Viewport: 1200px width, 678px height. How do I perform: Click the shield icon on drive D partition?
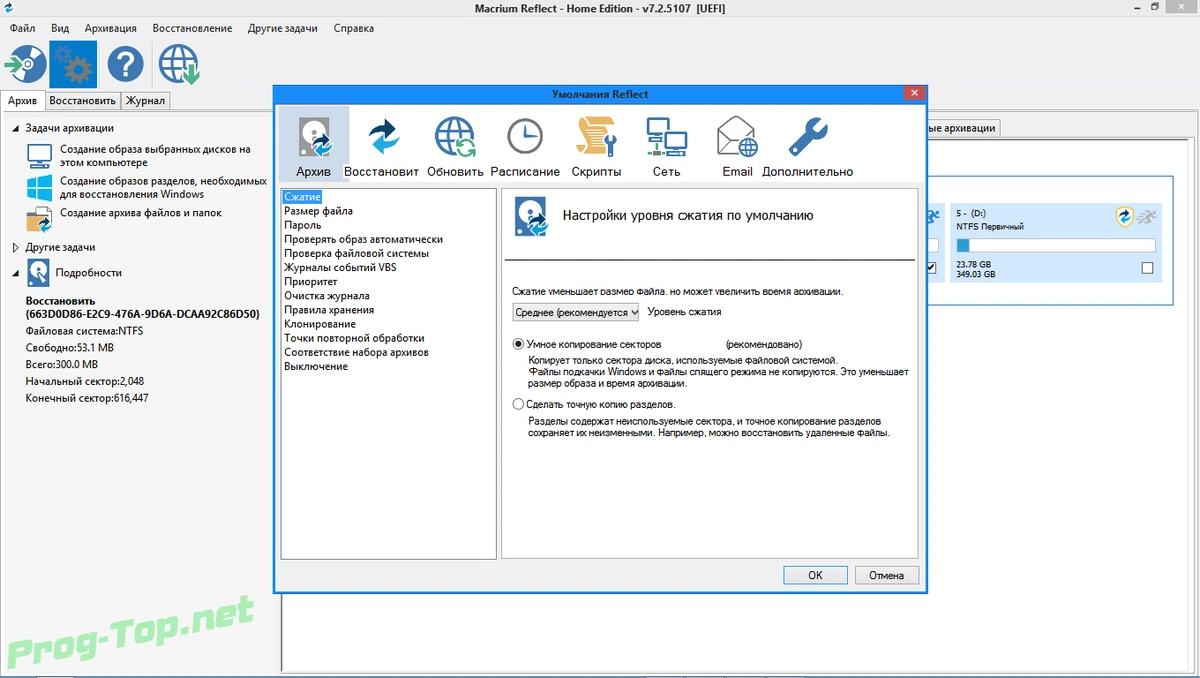click(x=1124, y=216)
